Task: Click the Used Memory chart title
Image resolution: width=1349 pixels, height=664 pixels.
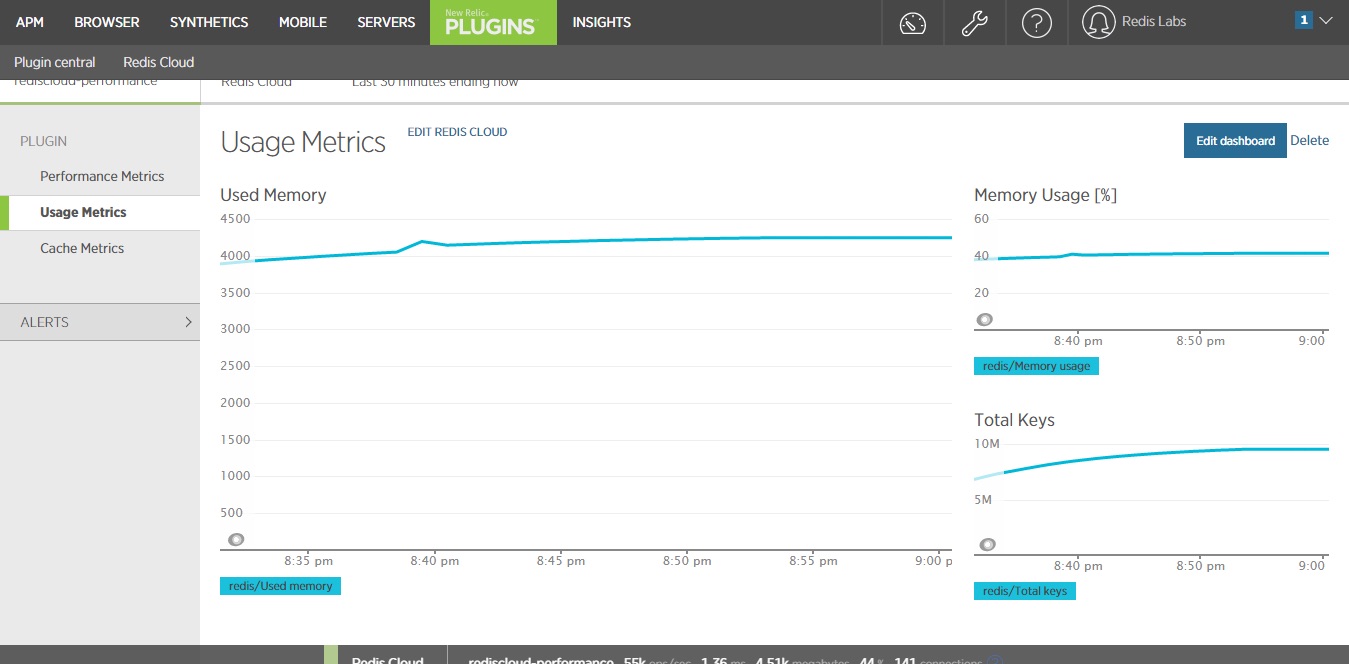Action: [x=273, y=195]
